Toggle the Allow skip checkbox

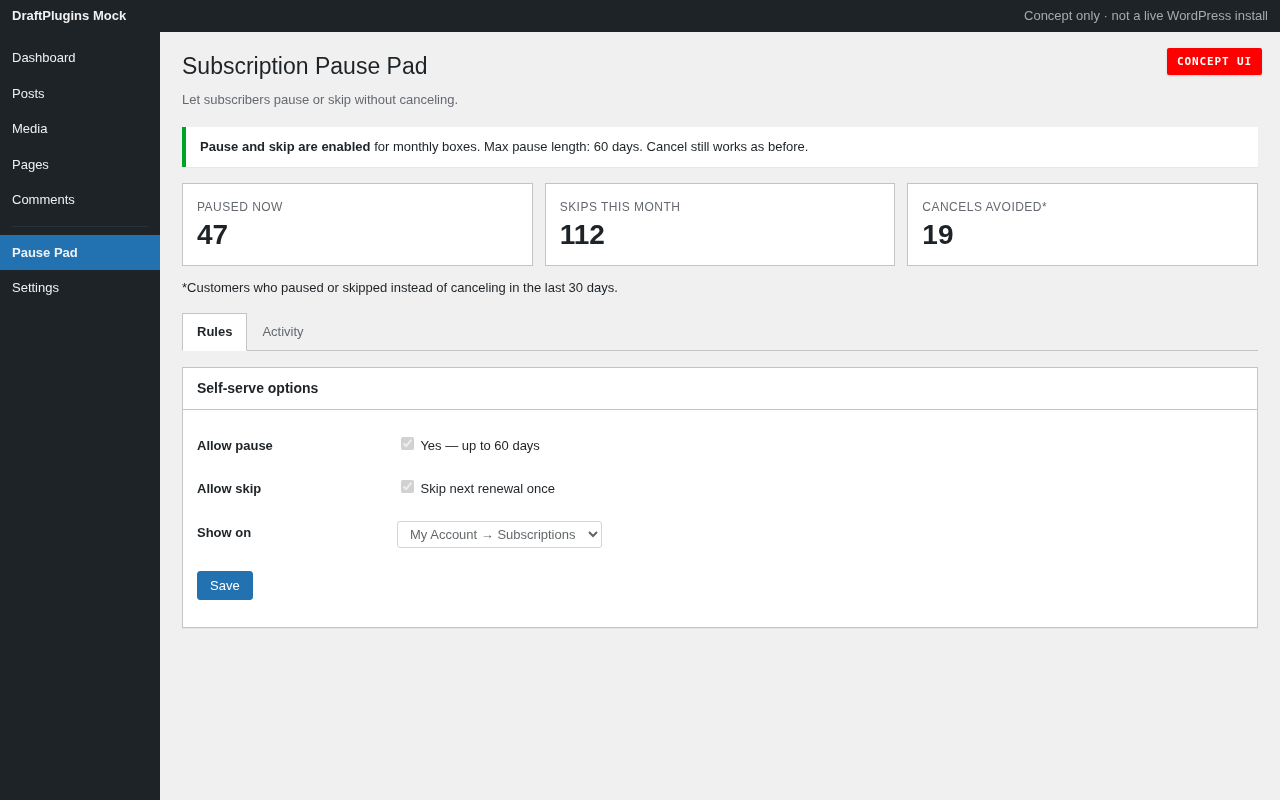[x=407, y=487]
